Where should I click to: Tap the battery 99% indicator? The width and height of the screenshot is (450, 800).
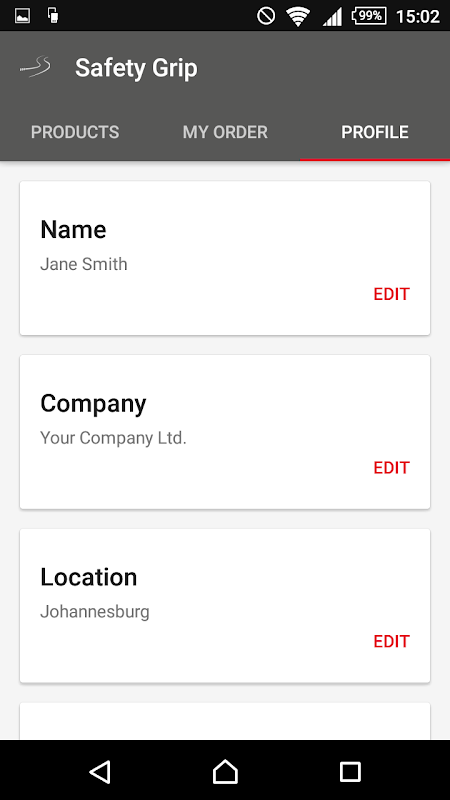click(x=368, y=16)
